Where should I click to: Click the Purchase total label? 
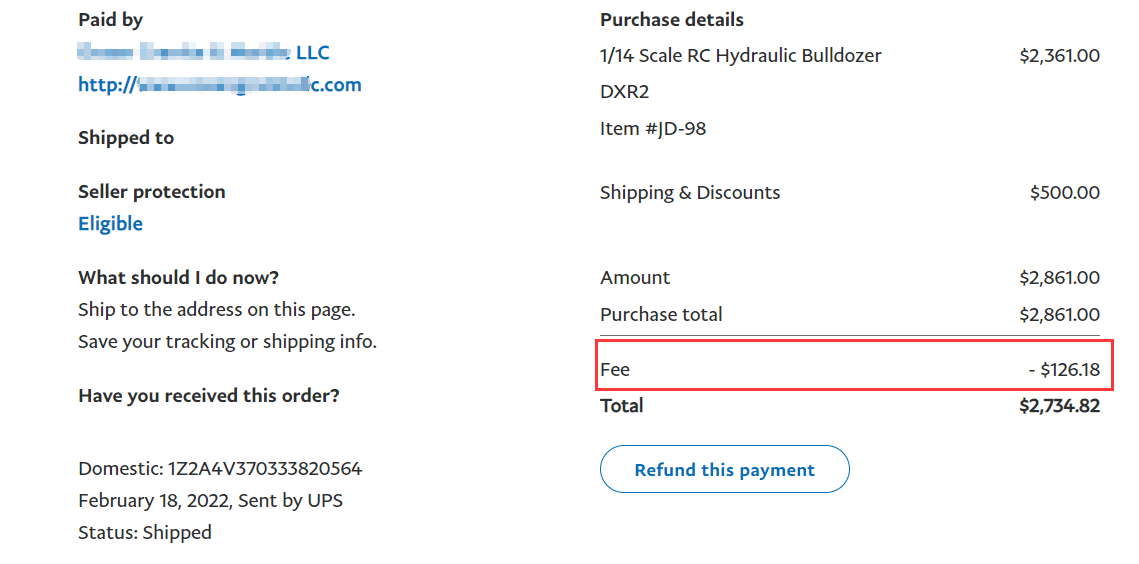pos(661,315)
